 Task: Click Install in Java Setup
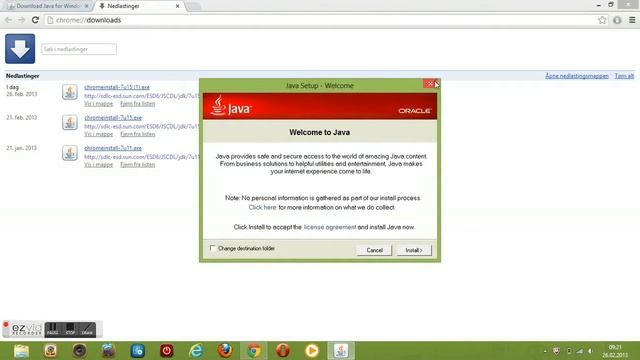coord(414,250)
